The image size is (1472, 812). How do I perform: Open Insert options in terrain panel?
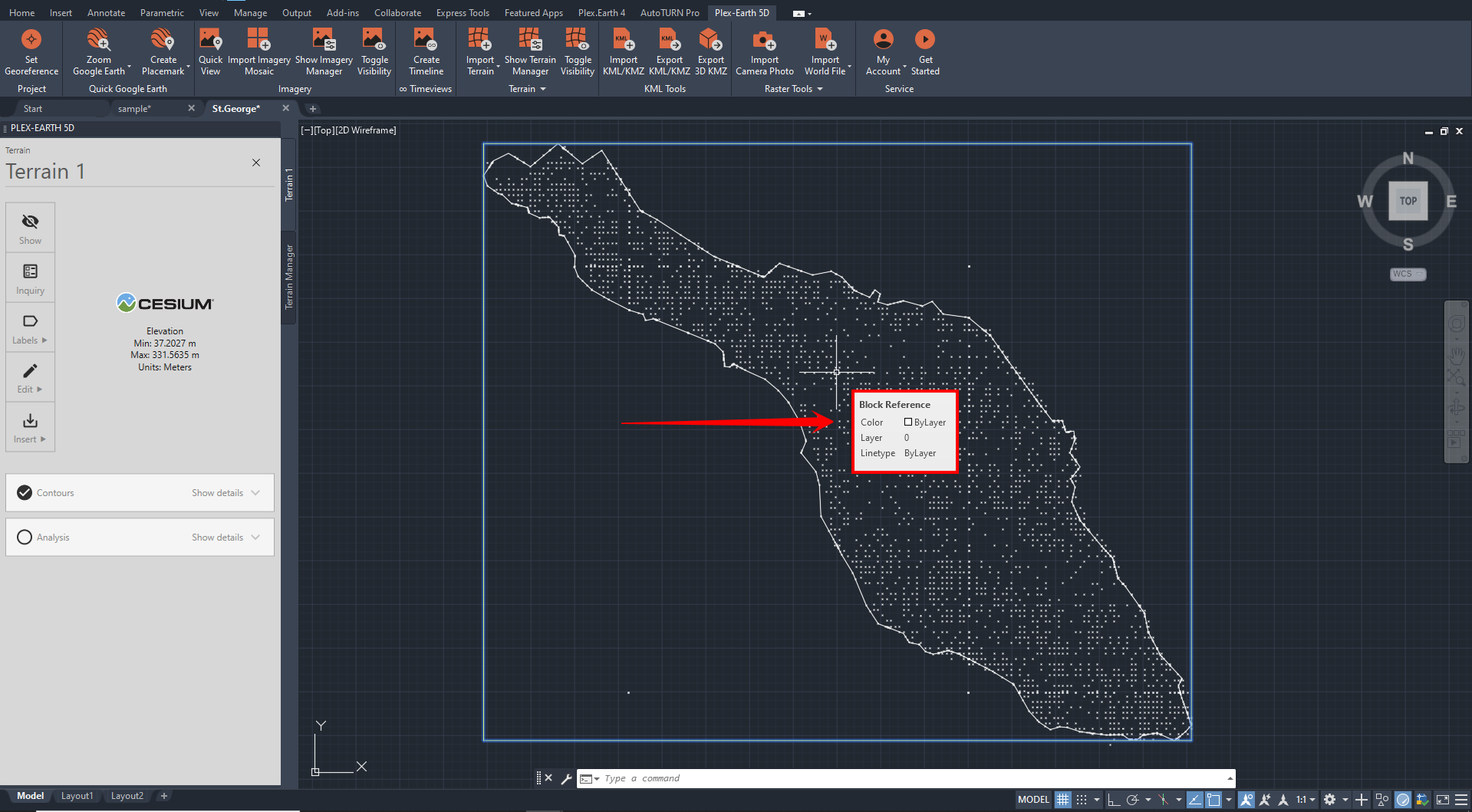pyautogui.click(x=30, y=428)
